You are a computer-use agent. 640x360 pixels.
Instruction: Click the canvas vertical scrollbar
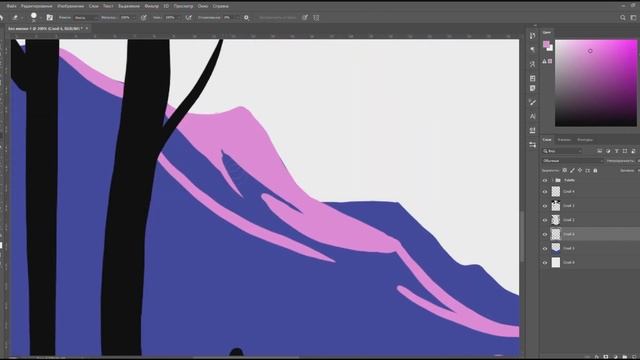click(522, 237)
